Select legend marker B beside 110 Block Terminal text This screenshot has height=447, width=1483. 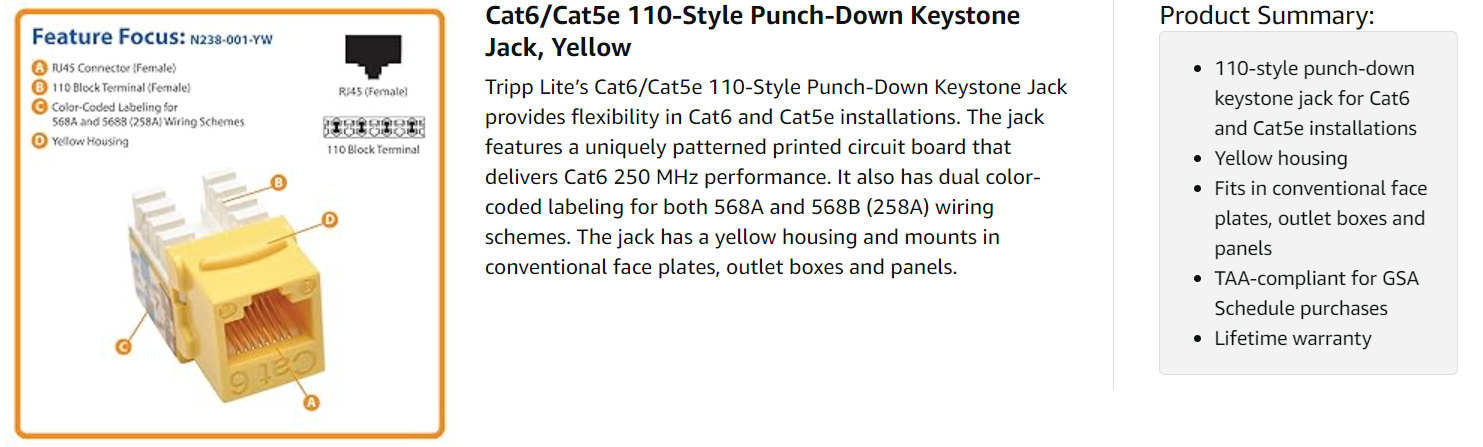click(x=39, y=87)
